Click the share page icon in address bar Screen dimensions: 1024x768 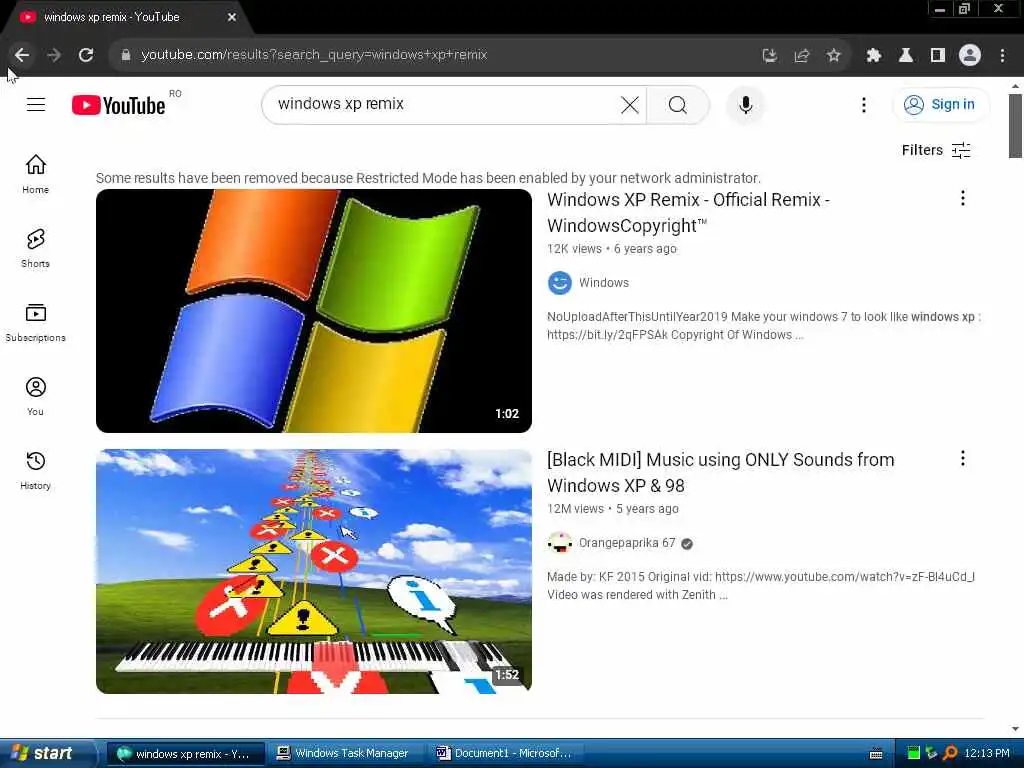pos(802,56)
